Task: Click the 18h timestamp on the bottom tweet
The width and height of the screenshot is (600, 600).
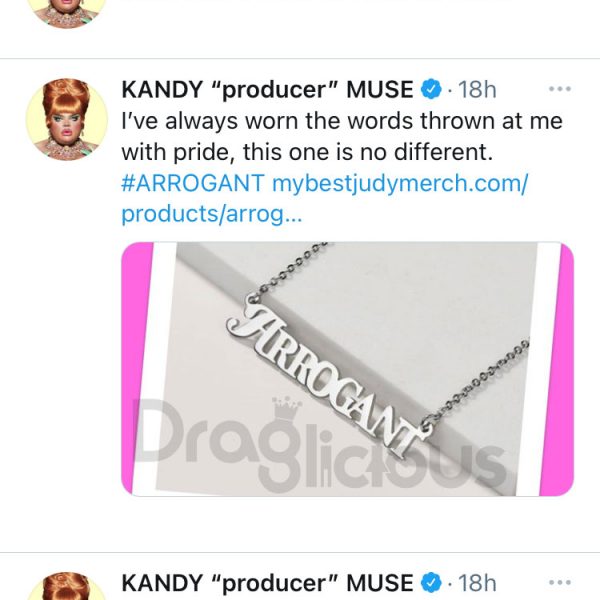Action: [477, 583]
